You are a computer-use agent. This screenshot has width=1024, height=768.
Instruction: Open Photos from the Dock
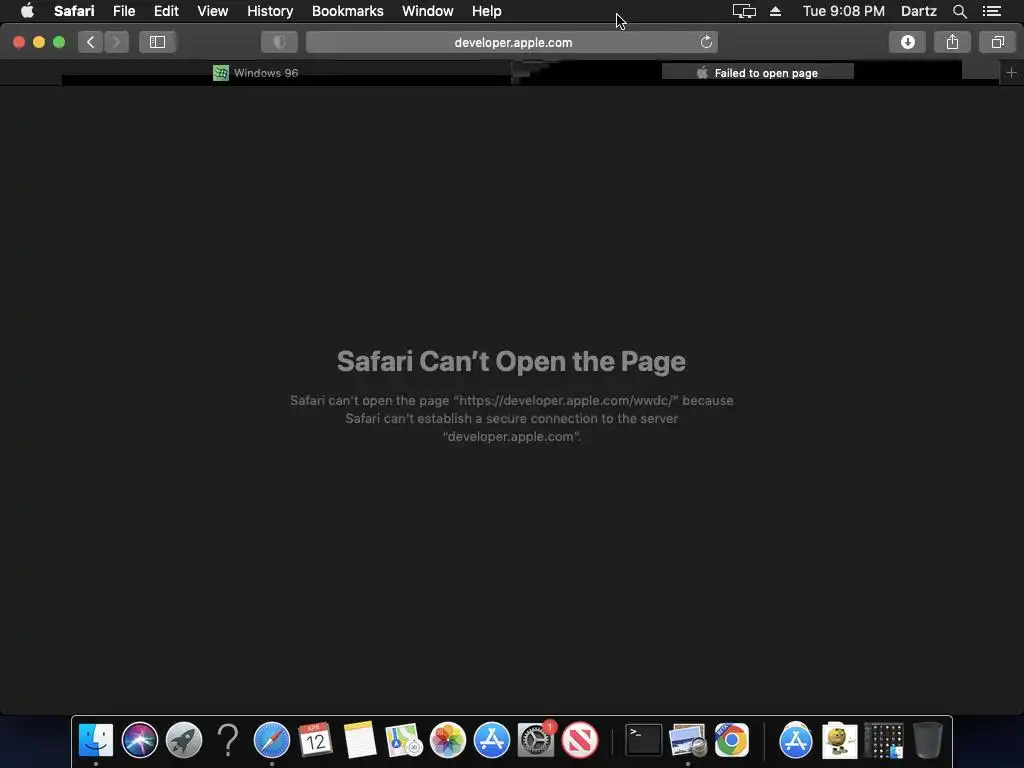pos(447,740)
